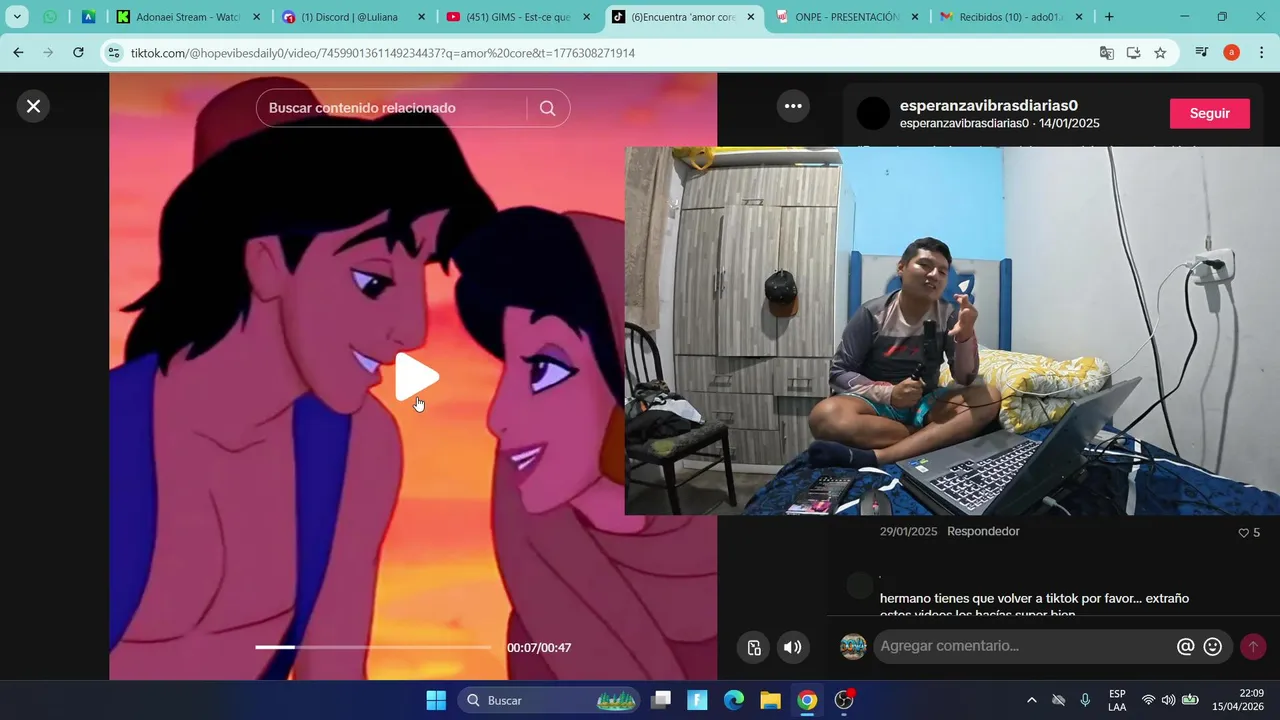Open the Chrome profile avatar

tap(1231, 53)
